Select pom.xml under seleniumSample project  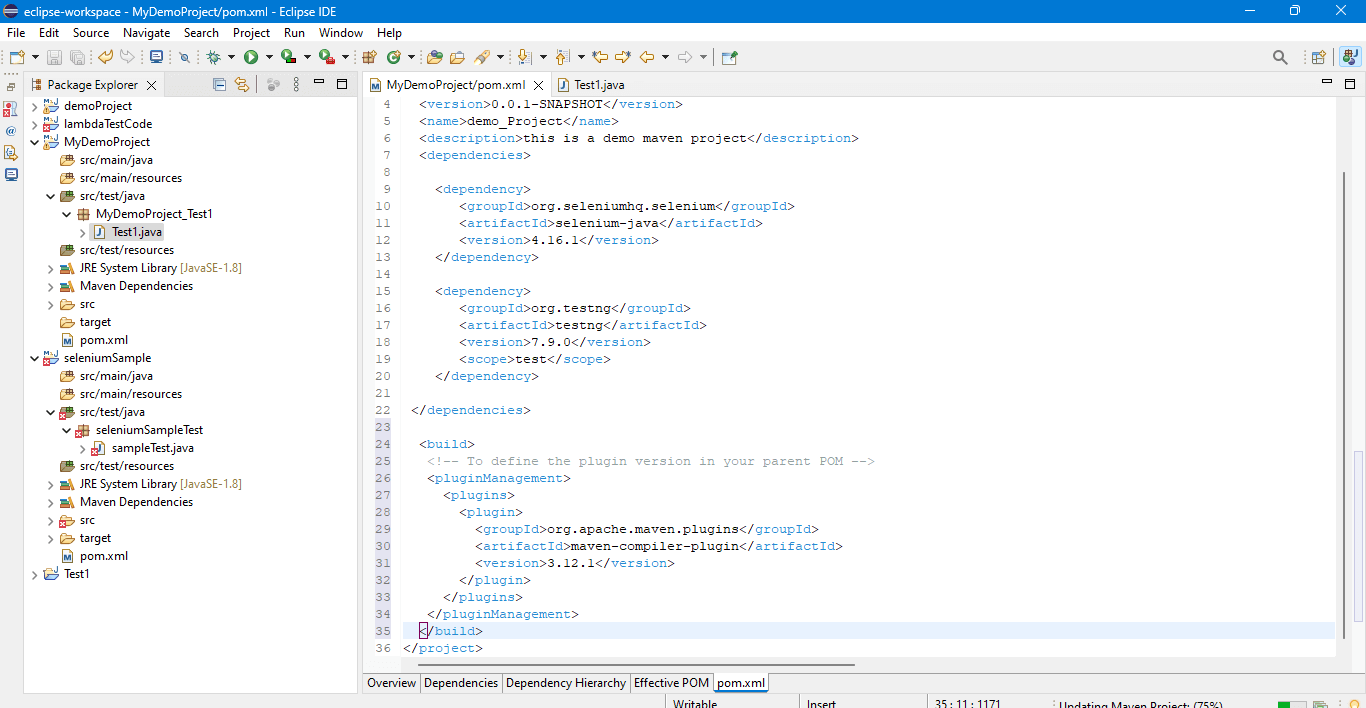pyautogui.click(x=103, y=556)
